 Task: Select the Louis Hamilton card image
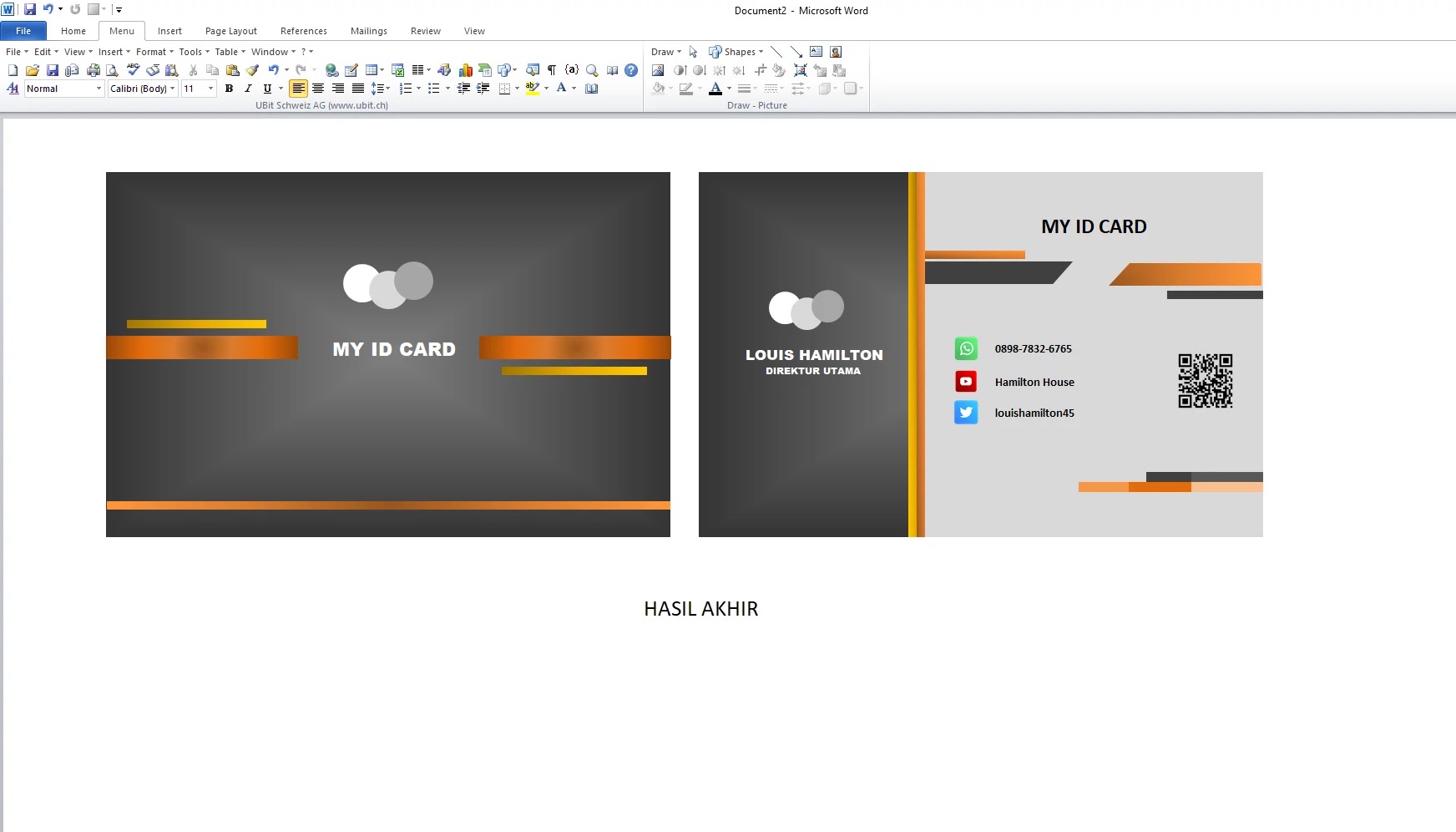981,354
